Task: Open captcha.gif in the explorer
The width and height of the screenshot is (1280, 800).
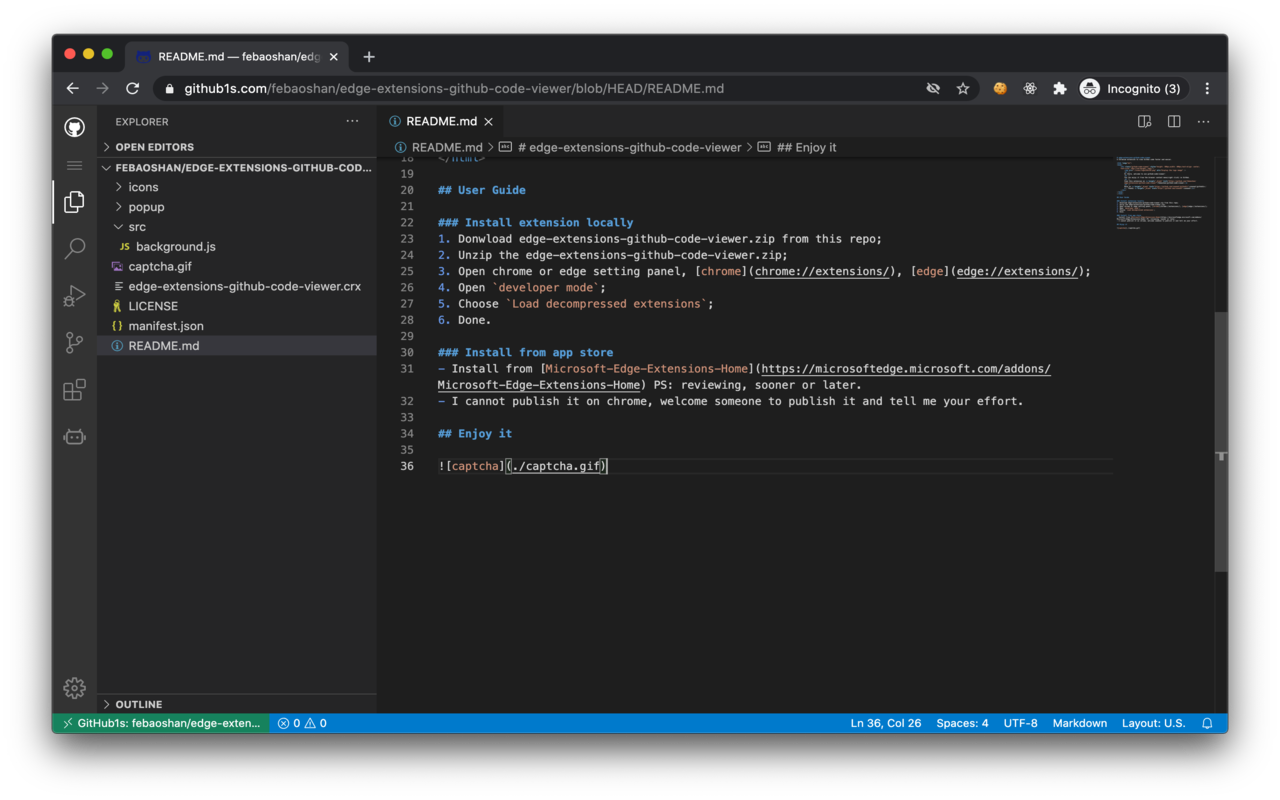Action: click(237, 266)
